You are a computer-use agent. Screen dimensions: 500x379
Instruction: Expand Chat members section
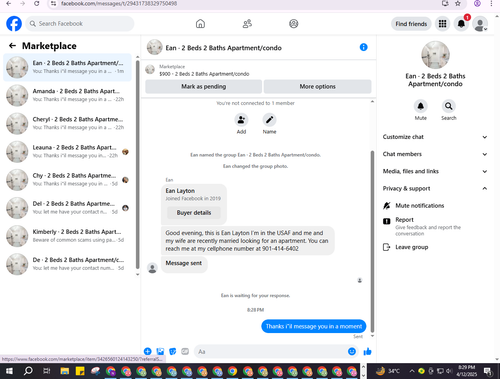click(435, 154)
